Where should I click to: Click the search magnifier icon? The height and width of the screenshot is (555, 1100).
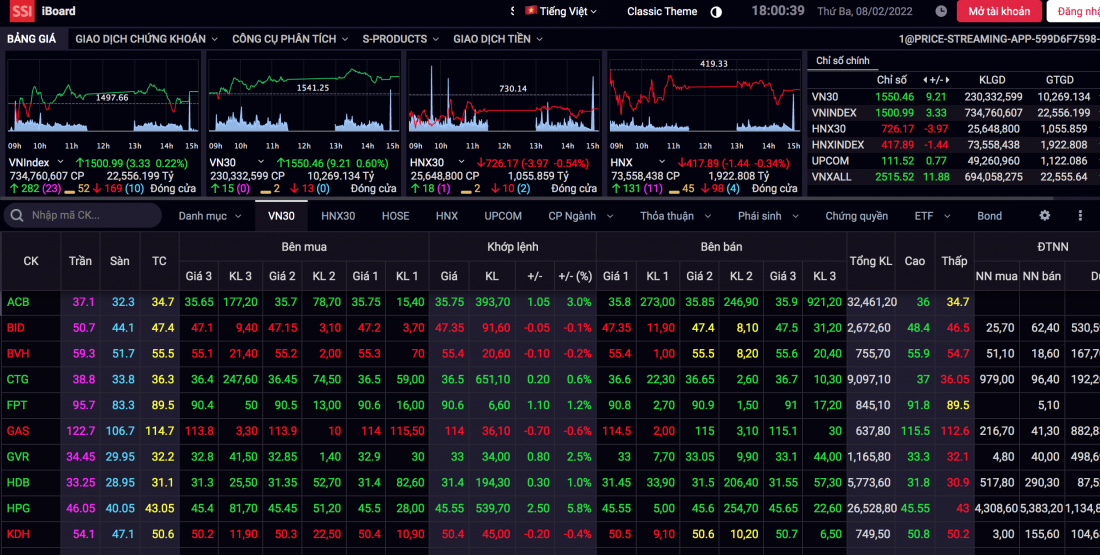coord(17,216)
